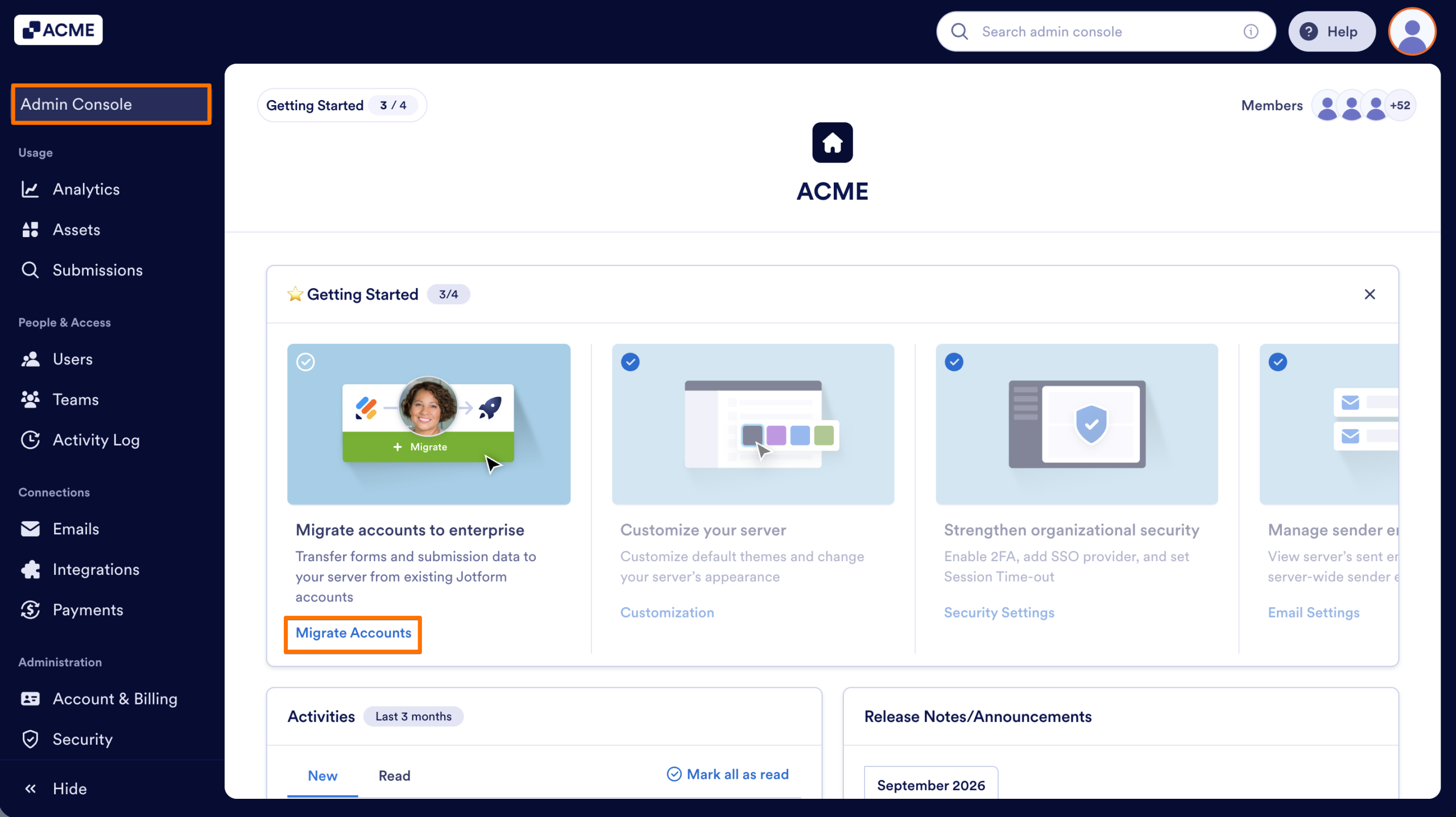Click the Members label
This screenshot has height=817, width=1456.
coord(1272,106)
